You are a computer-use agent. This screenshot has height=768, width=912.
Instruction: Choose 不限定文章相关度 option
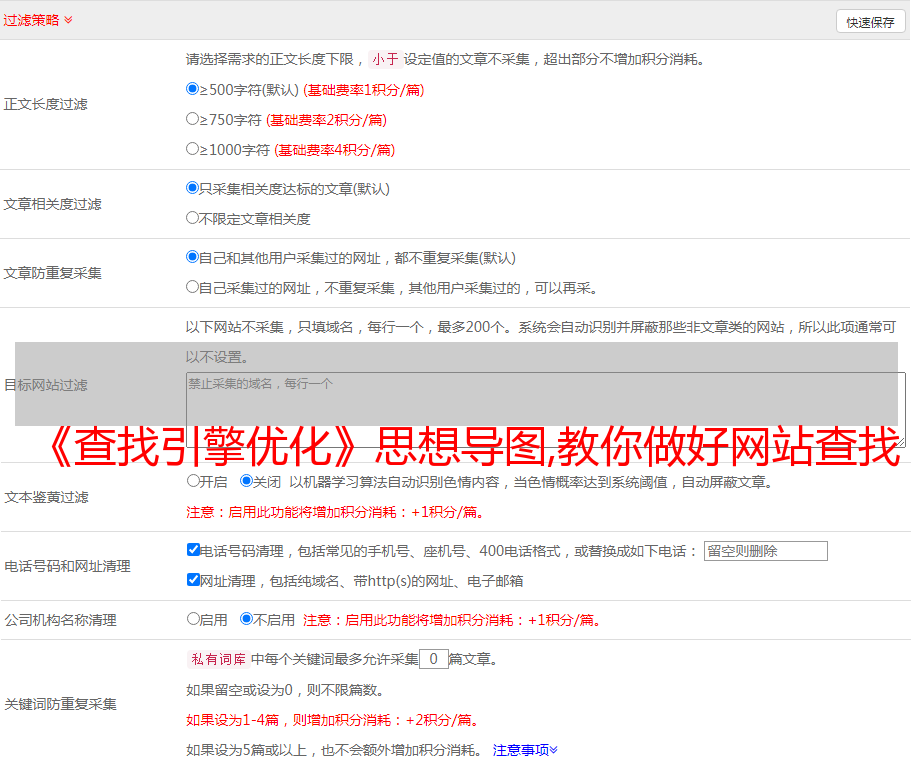point(193,218)
